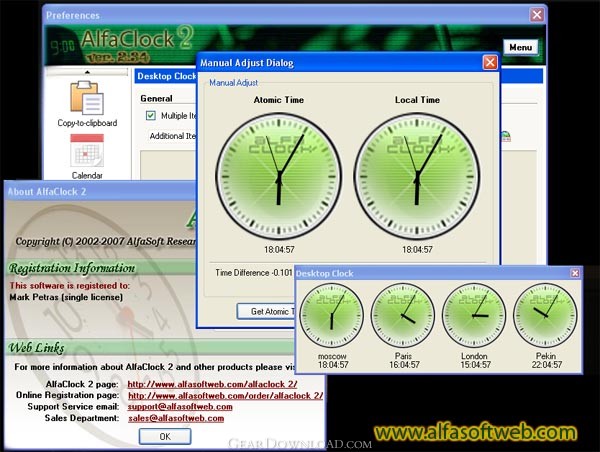Select the Calendar icon in Preferences sidebar
This screenshot has width=600, height=452.
click(x=87, y=150)
